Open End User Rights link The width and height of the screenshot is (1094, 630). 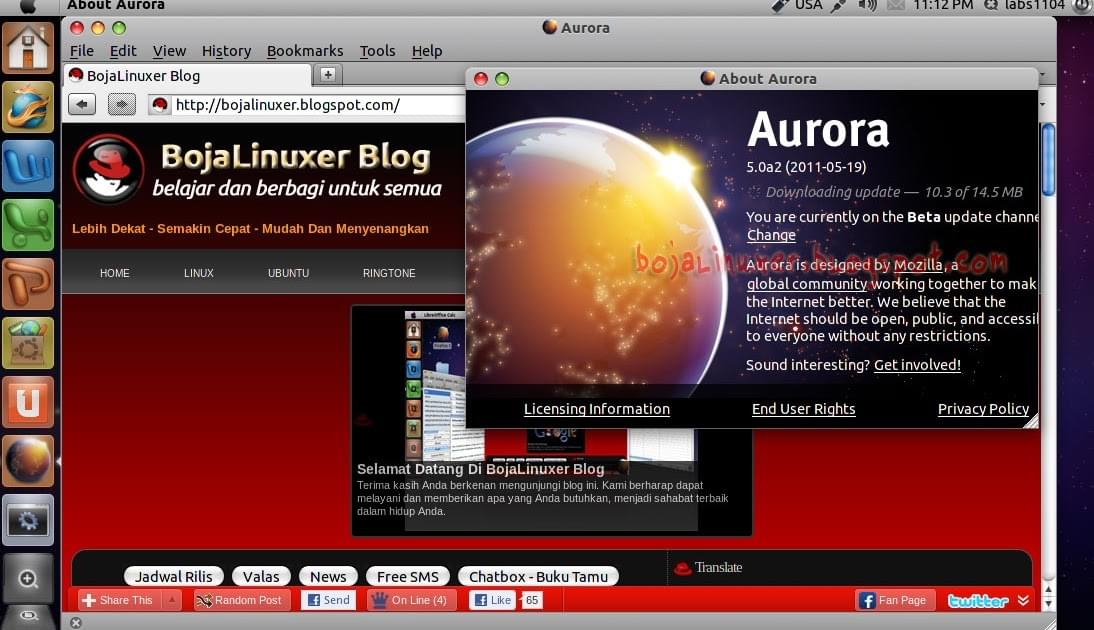click(x=803, y=410)
